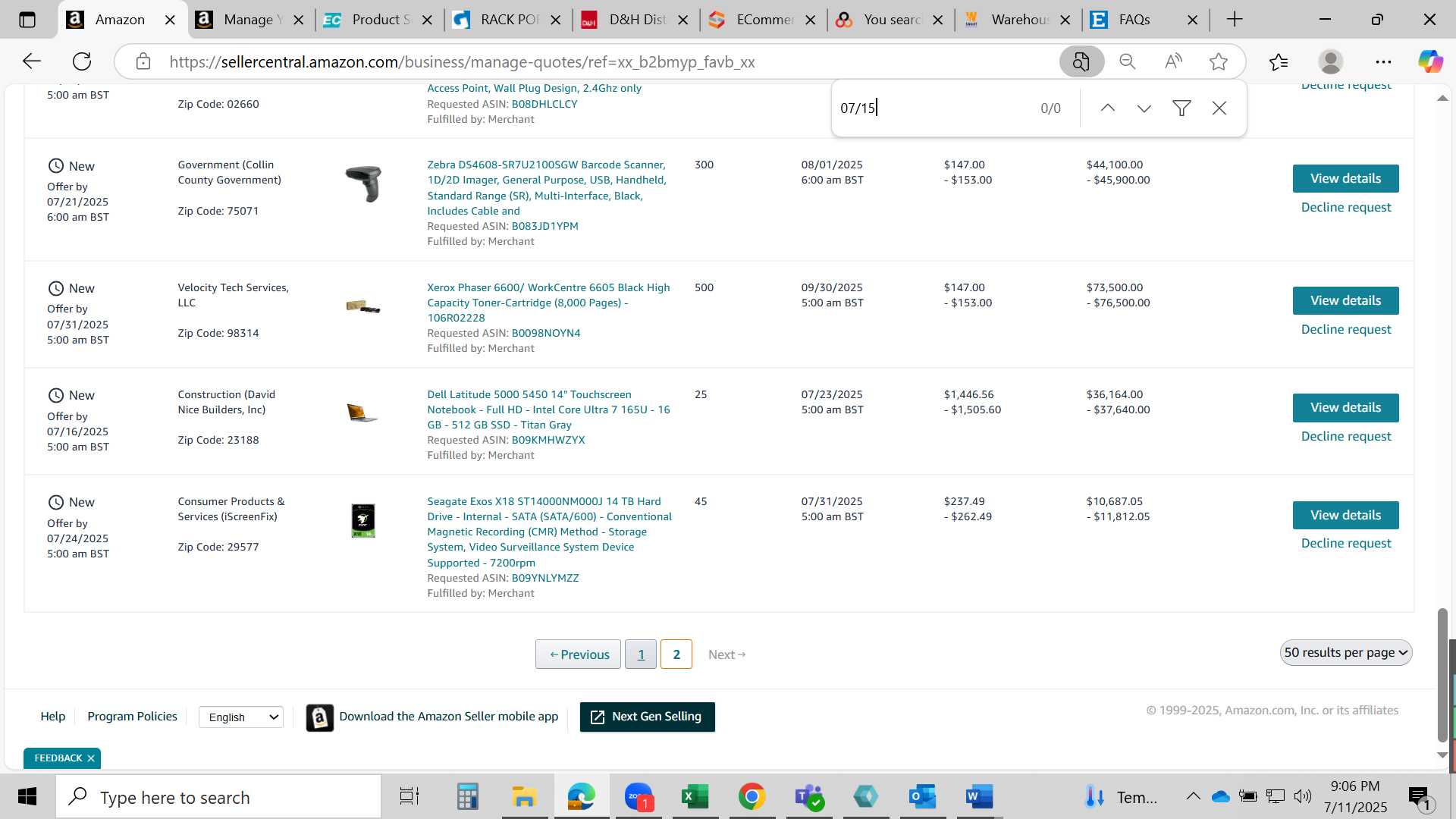
Task: Go to next find result arrow
Action: click(x=1144, y=108)
